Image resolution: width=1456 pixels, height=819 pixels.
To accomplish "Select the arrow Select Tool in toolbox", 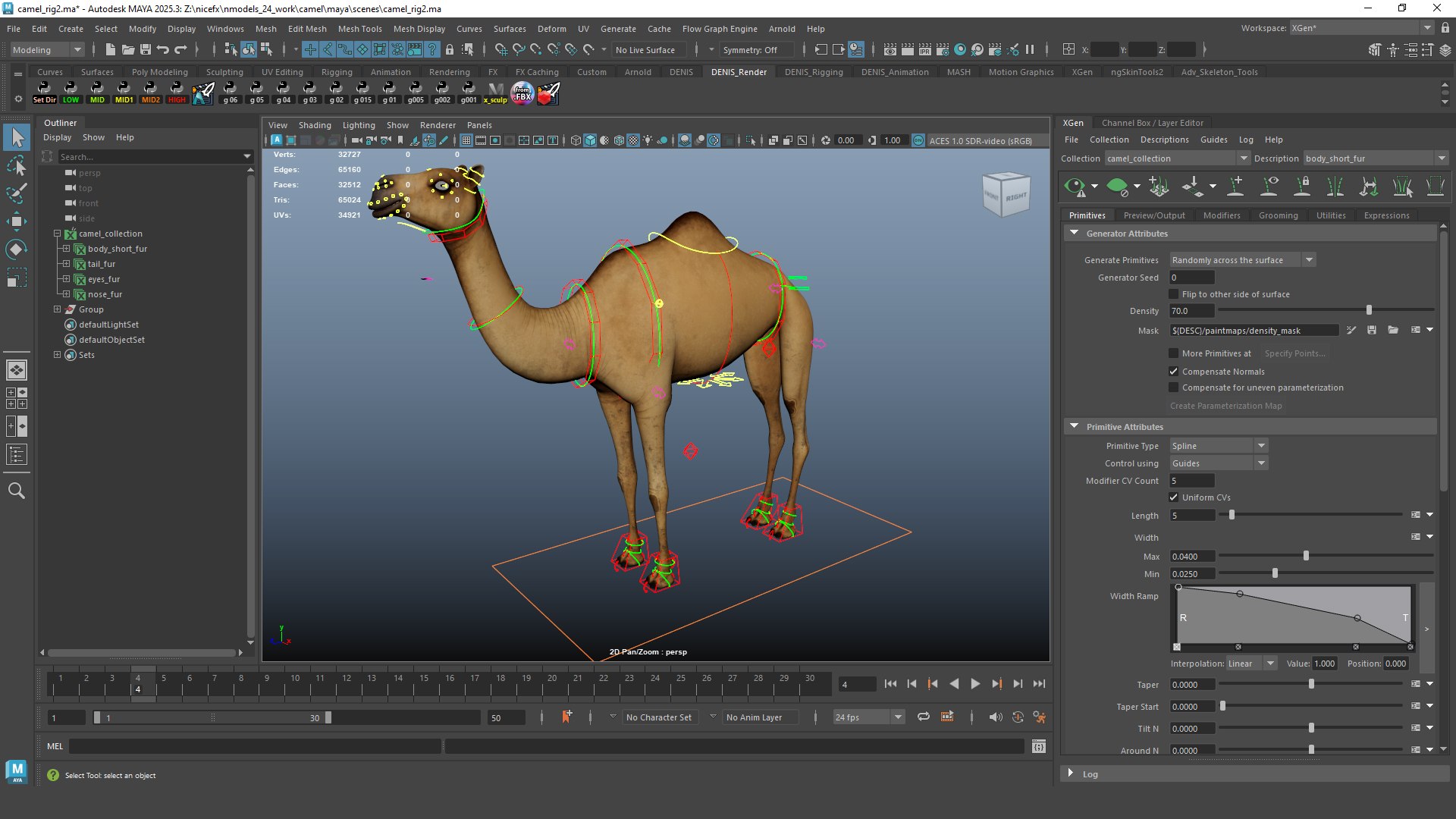I will click(17, 137).
